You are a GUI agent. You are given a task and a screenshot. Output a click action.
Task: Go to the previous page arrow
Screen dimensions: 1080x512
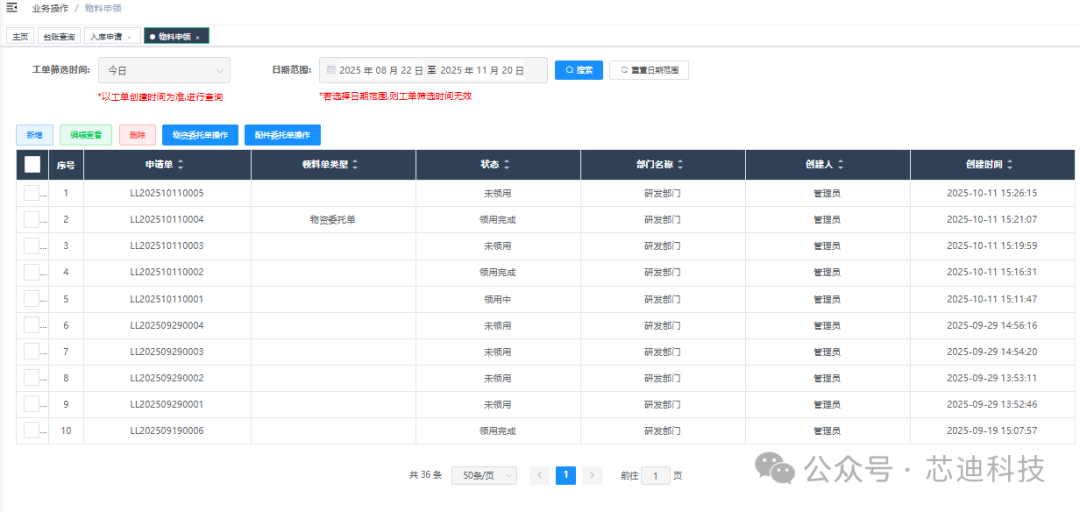pos(539,475)
